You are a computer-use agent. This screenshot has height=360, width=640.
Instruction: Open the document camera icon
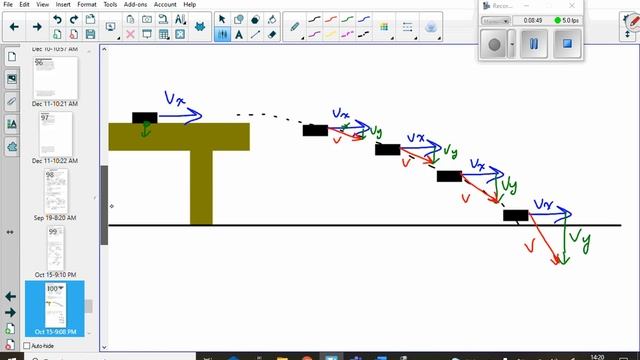click(163, 19)
